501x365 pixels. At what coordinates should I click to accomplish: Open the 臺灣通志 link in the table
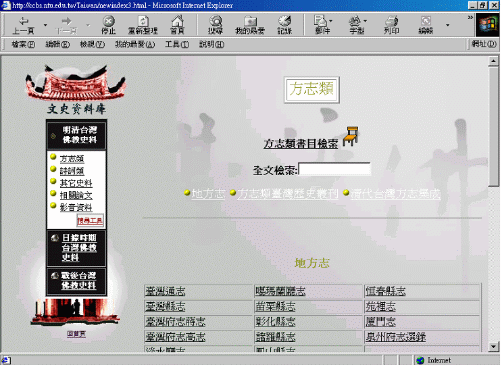pos(165,291)
